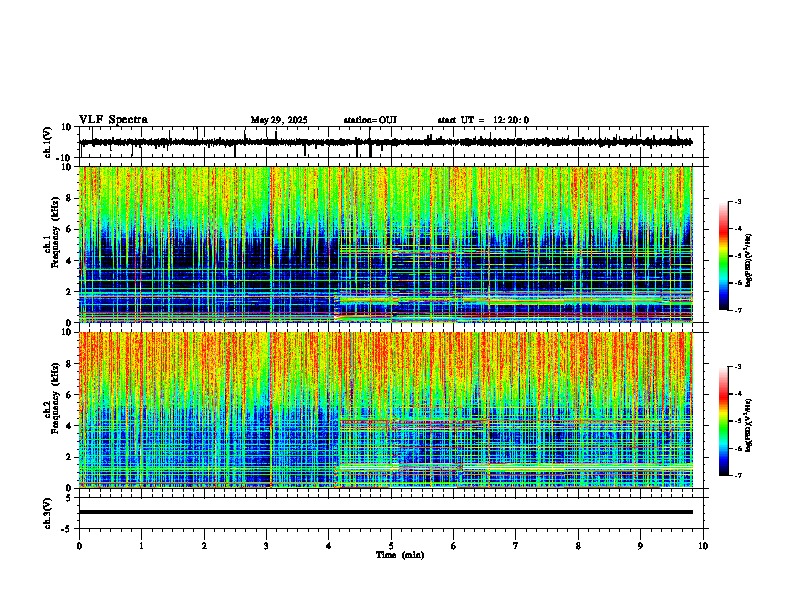Click time axis tick label "1"
This screenshot has height=612, width=792.
(141, 546)
